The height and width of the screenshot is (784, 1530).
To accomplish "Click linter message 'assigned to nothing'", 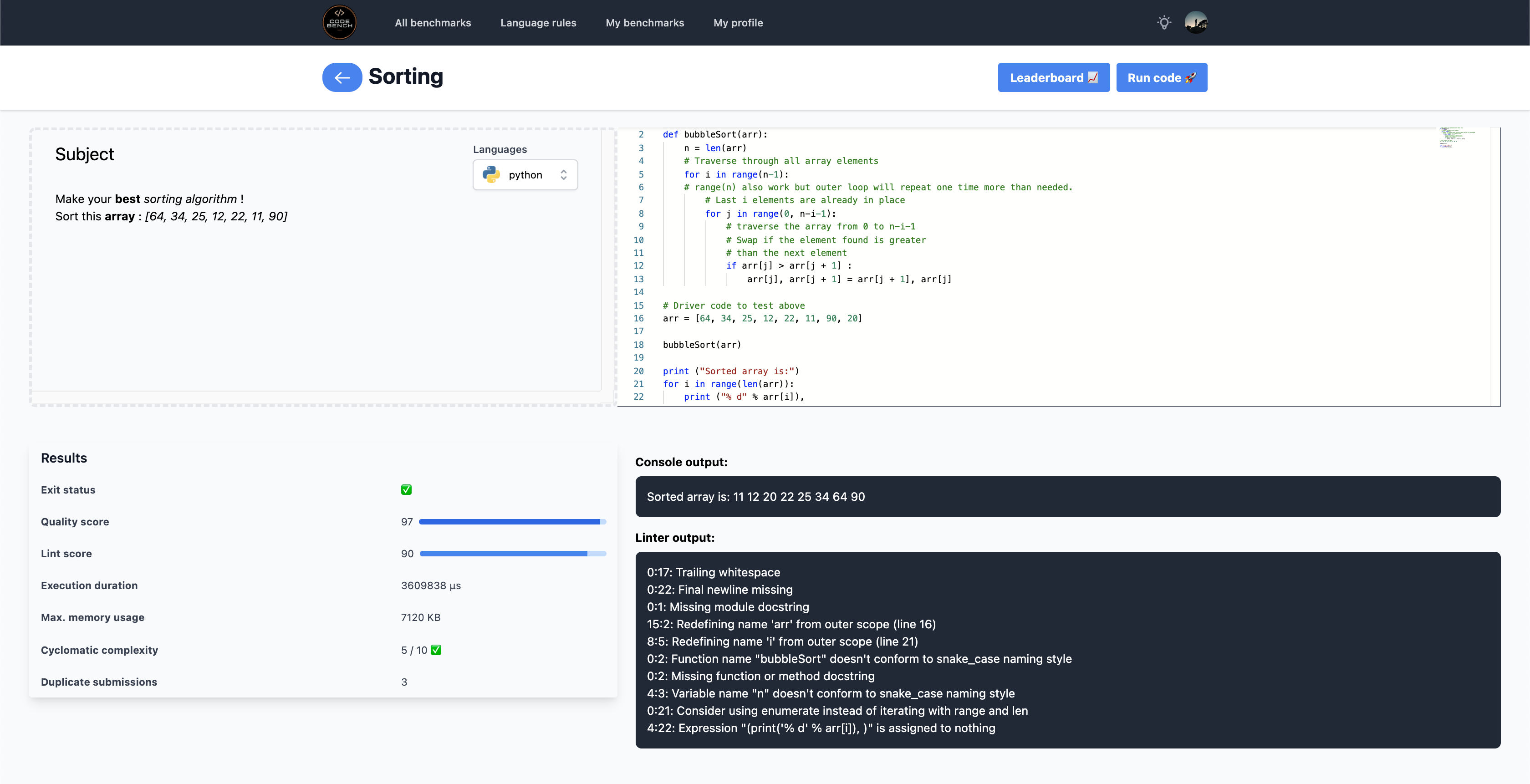I will [x=821, y=728].
